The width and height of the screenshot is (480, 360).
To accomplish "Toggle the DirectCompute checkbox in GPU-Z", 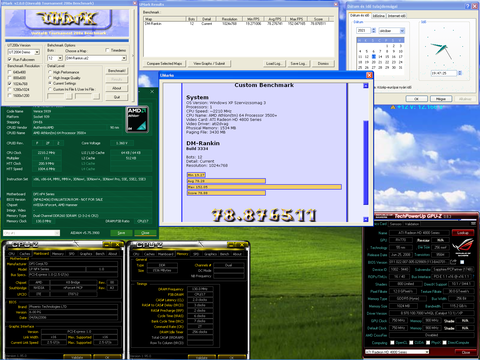I will pos(444,342).
